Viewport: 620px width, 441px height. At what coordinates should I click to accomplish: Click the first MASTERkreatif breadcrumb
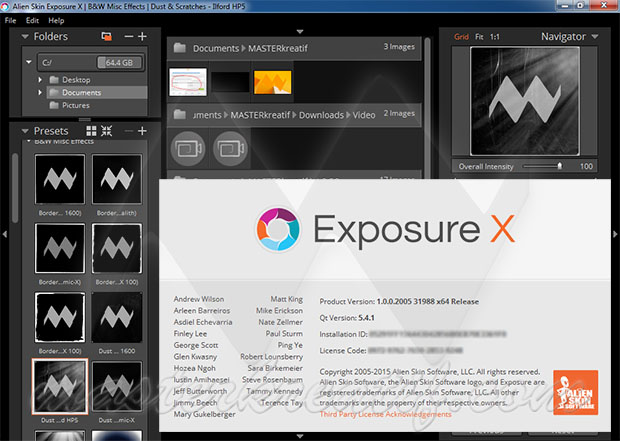[278, 48]
